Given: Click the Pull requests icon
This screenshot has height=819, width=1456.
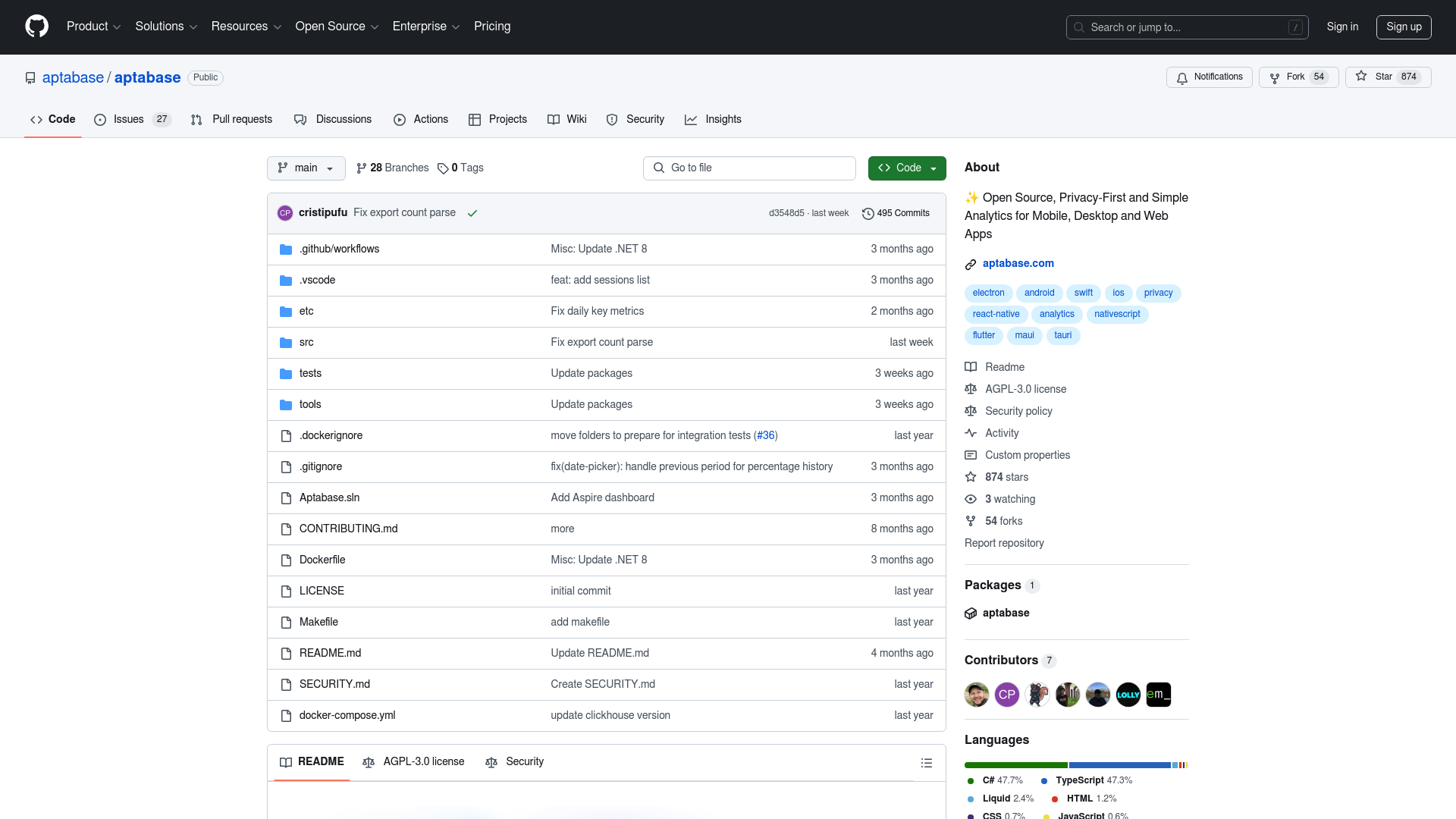Looking at the screenshot, I should (x=196, y=120).
